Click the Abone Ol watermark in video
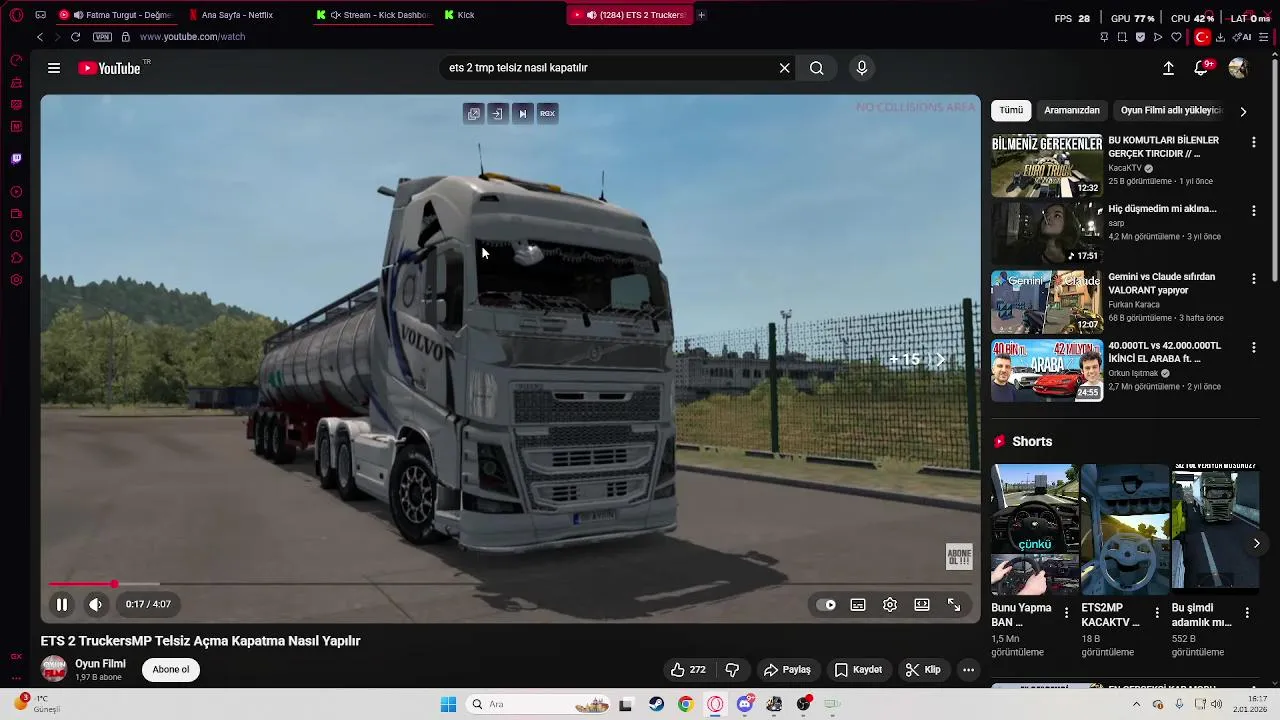The width and height of the screenshot is (1280, 720). pyautogui.click(x=959, y=557)
